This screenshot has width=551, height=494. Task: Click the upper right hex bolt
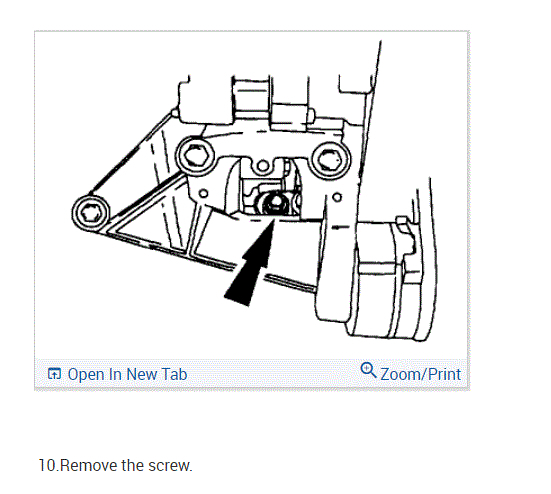click(330, 160)
